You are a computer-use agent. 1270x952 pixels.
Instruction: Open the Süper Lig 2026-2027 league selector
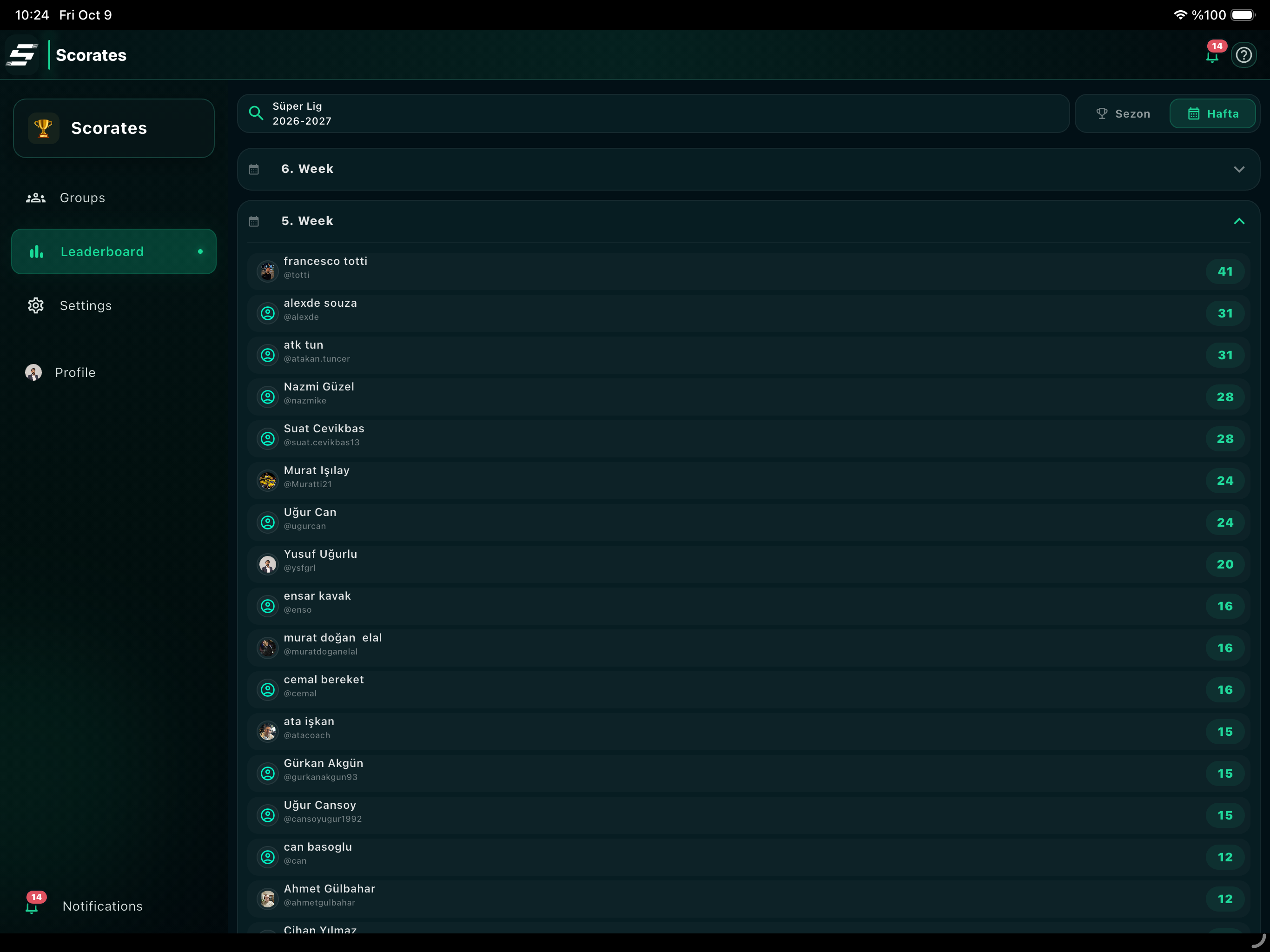coord(654,114)
